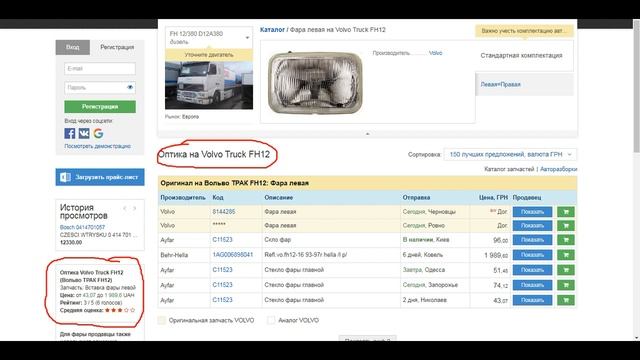This screenshot has height=360, width=640.
Task: Open the Каталог breadcrumb link
Action: tap(272, 29)
